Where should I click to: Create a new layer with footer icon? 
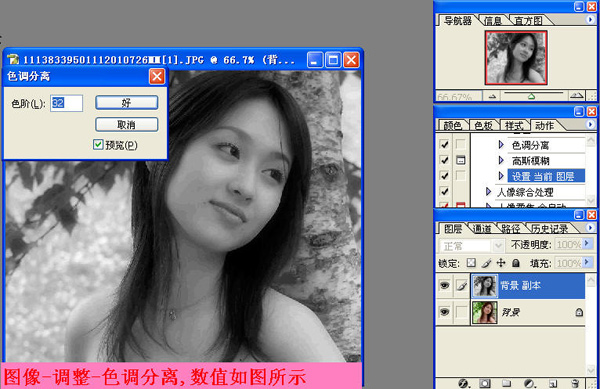click(552, 383)
